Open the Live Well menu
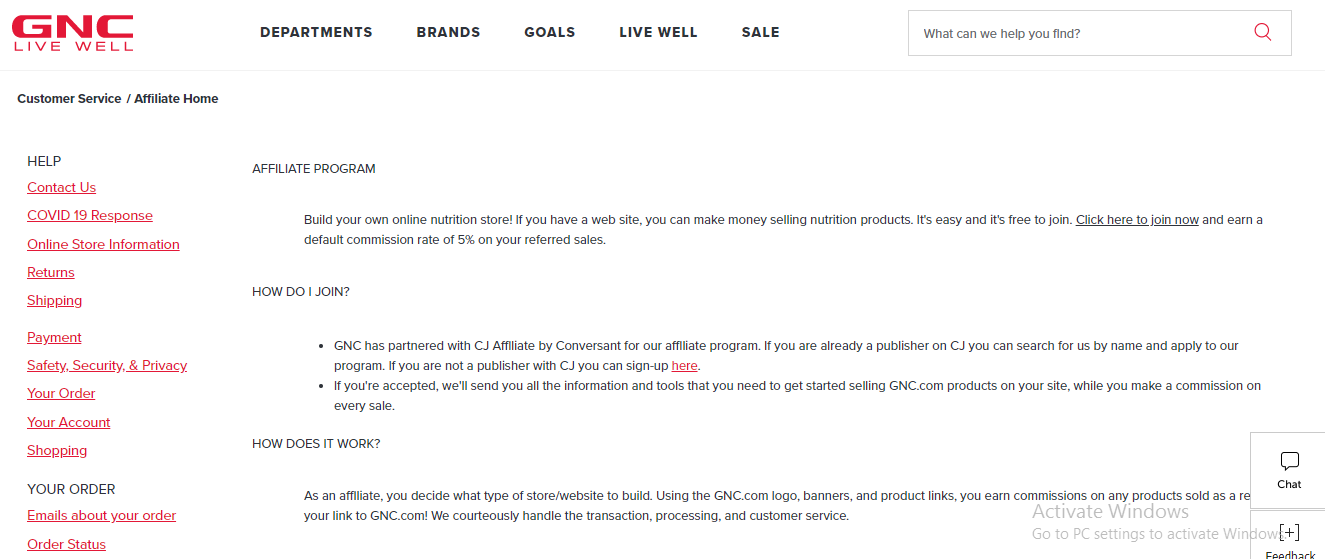Screen dimensions: 1325x559 coord(658,33)
